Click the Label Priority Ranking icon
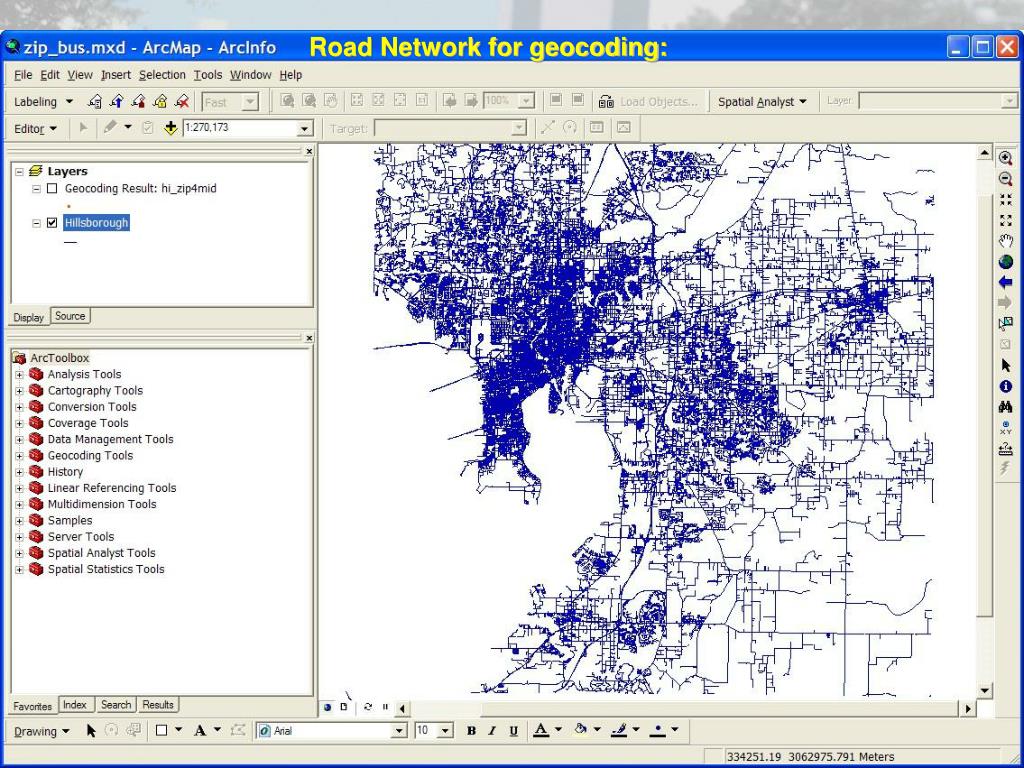1024x768 pixels. pyautogui.click(x=117, y=101)
